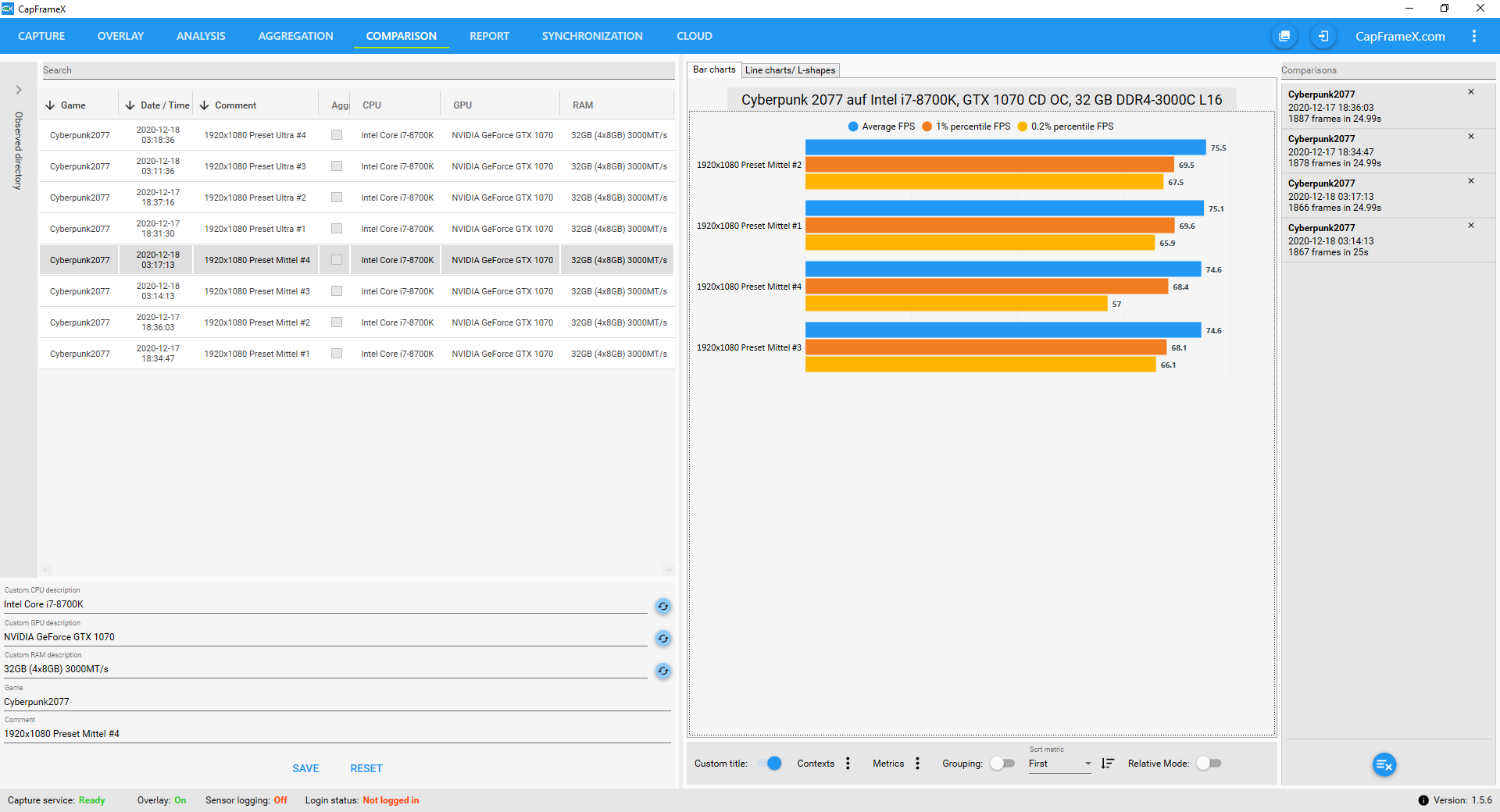Remove the 18:34:47 comparison entry

pos(1471,137)
